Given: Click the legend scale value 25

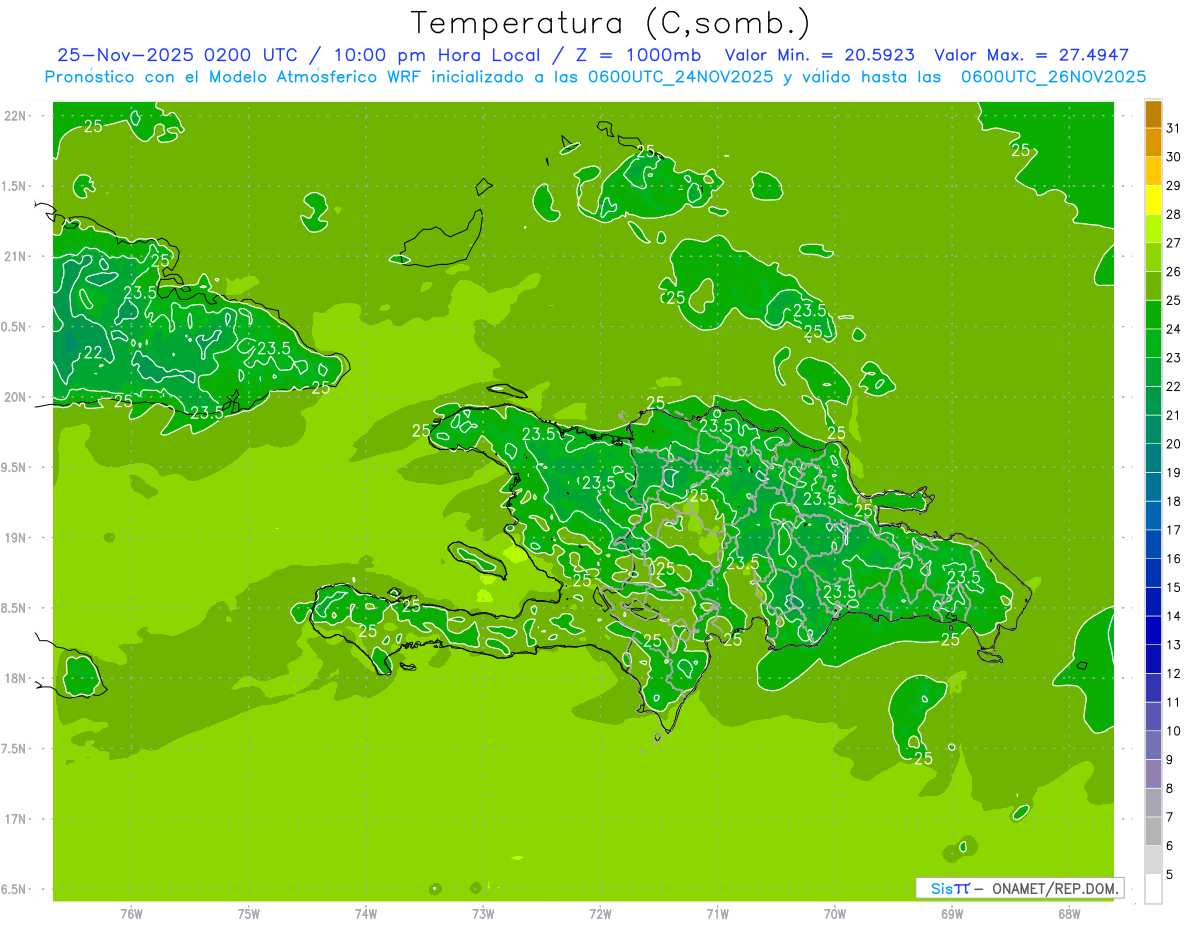Looking at the screenshot, I should [1174, 300].
